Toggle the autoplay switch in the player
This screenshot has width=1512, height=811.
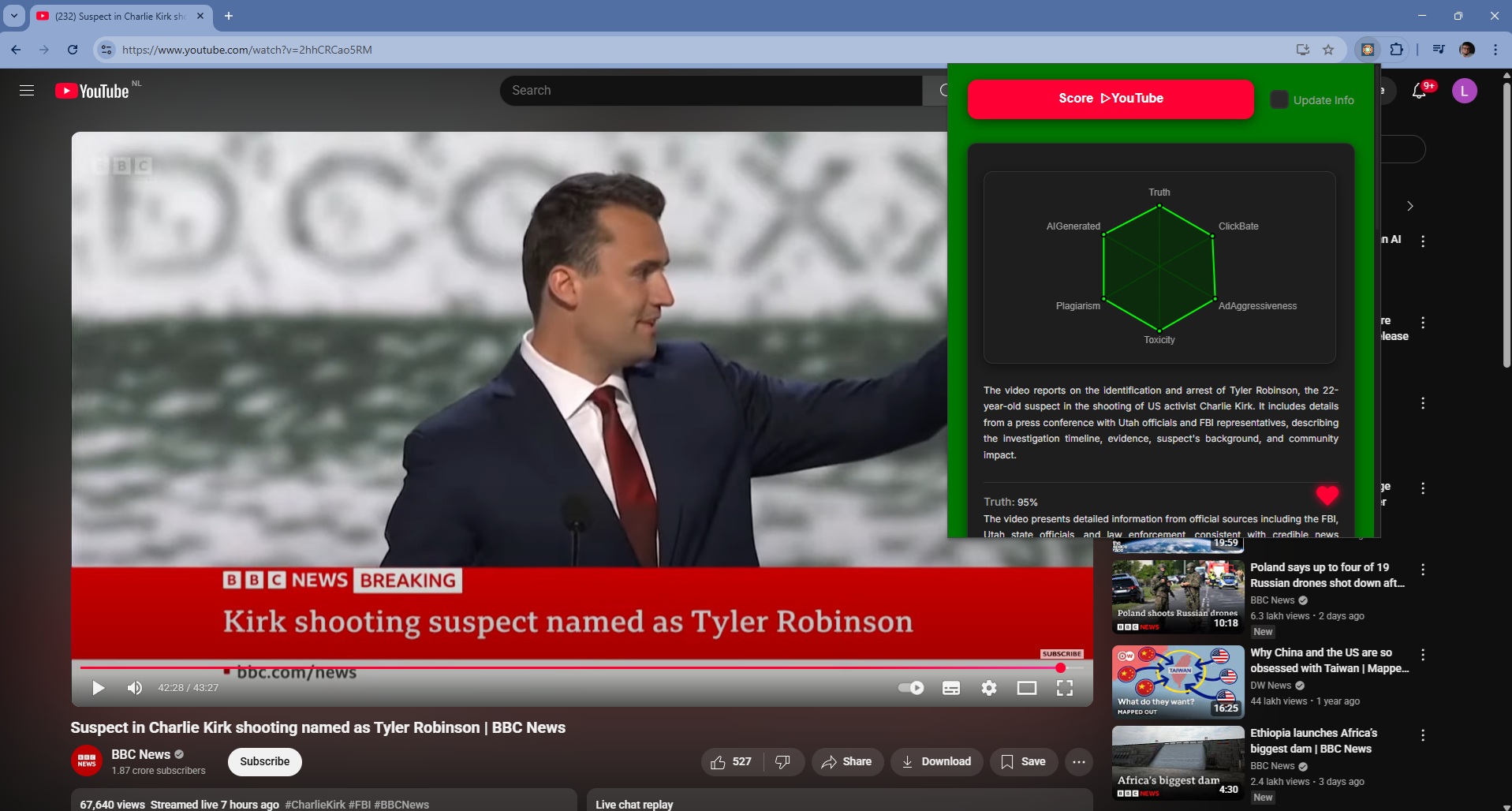[x=911, y=688]
